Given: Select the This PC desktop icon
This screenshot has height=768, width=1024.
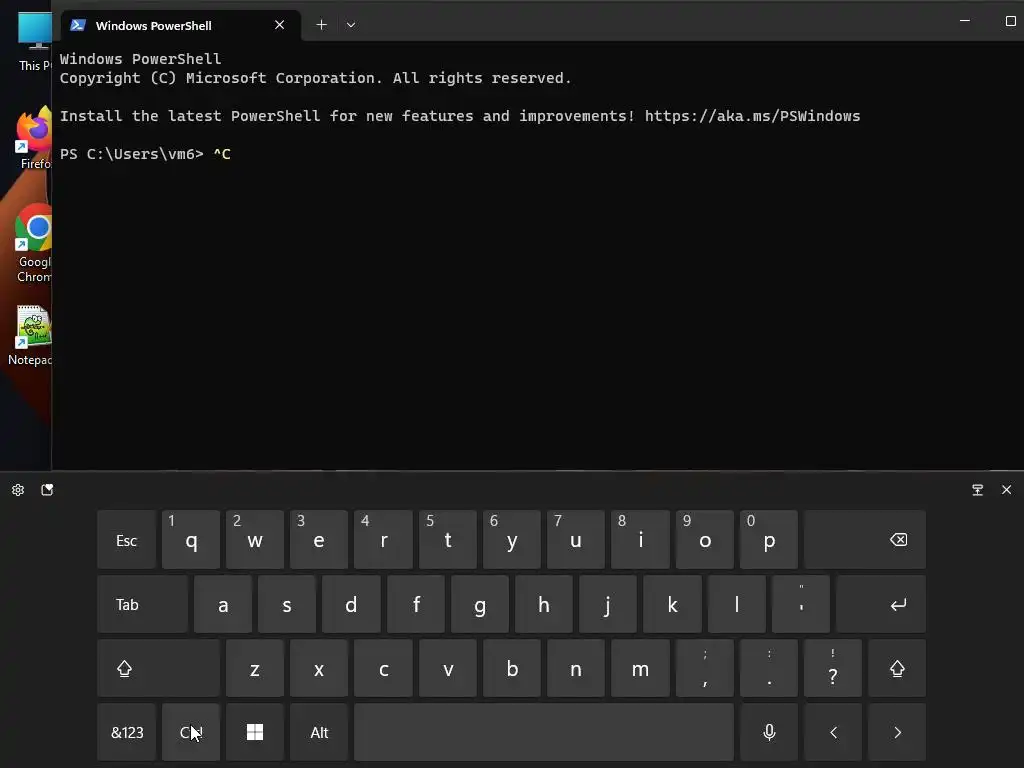Looking at the screenshot, I should click(35, 40).
